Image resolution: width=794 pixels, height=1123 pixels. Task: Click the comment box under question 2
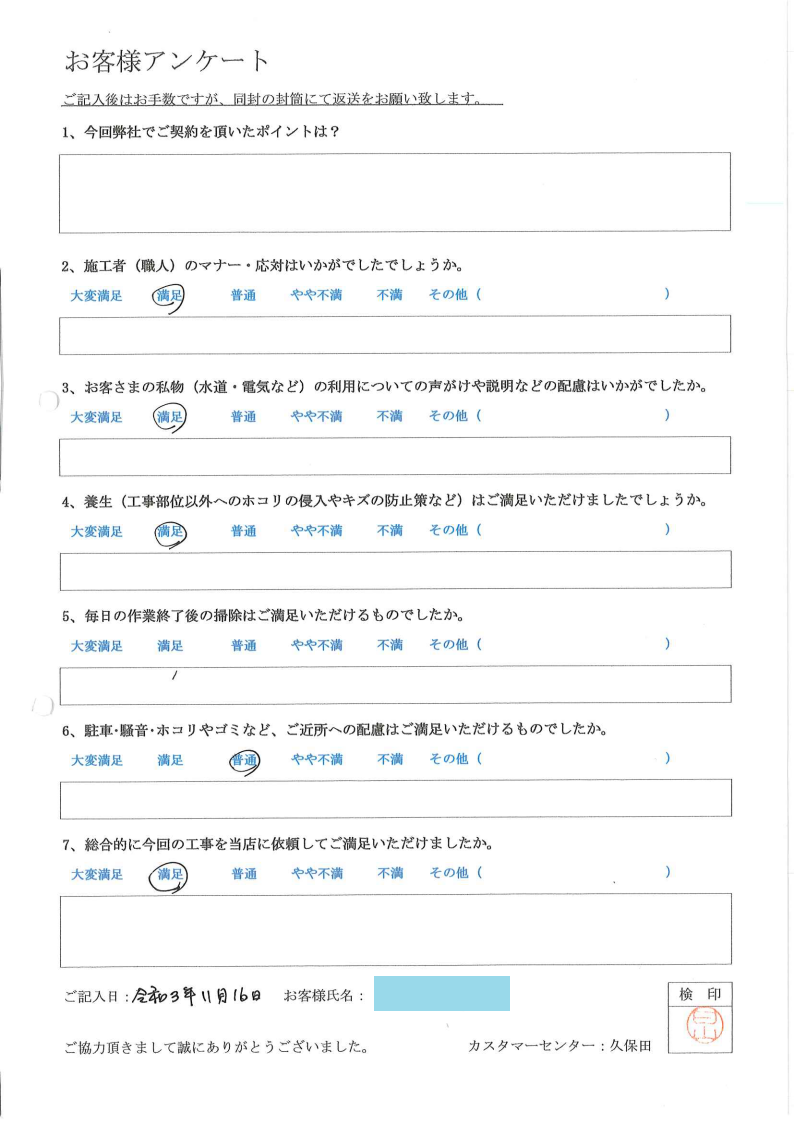pyautogui.click(x=395, y=334)
